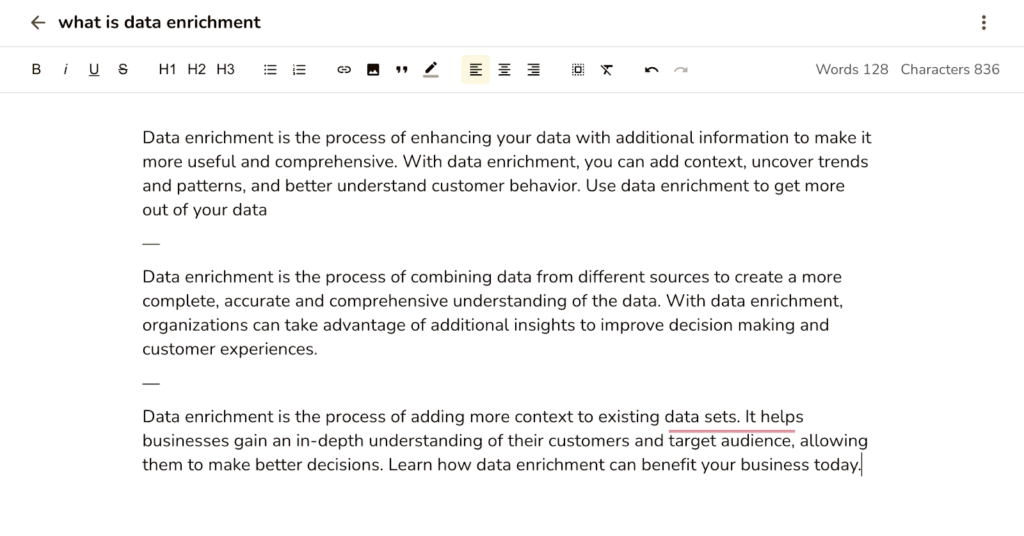Right align the text
Viewport: 1024px width, 536px height.
[x=534, y=70]
